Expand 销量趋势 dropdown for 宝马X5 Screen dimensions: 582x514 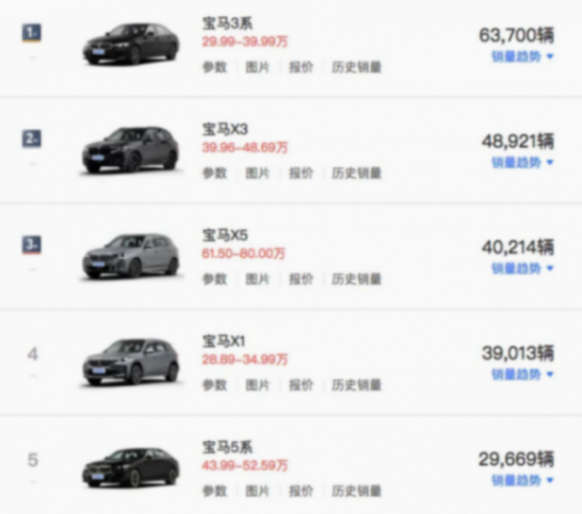tap(523, 268)
